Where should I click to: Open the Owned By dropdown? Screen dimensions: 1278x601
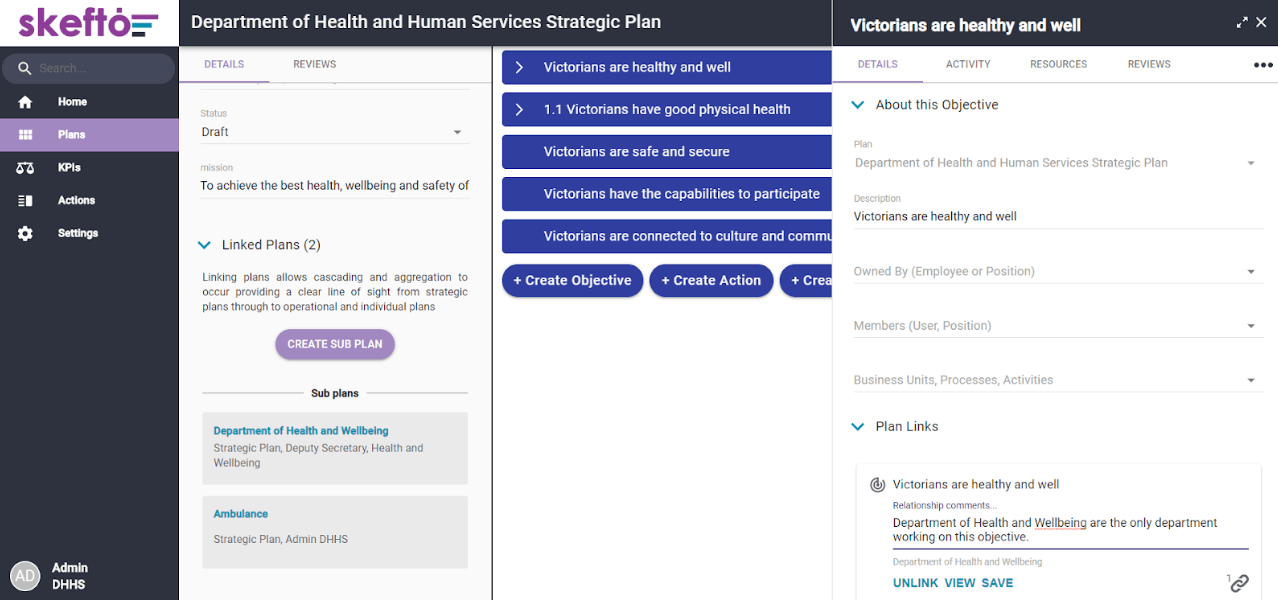[x=1058, y=272]
